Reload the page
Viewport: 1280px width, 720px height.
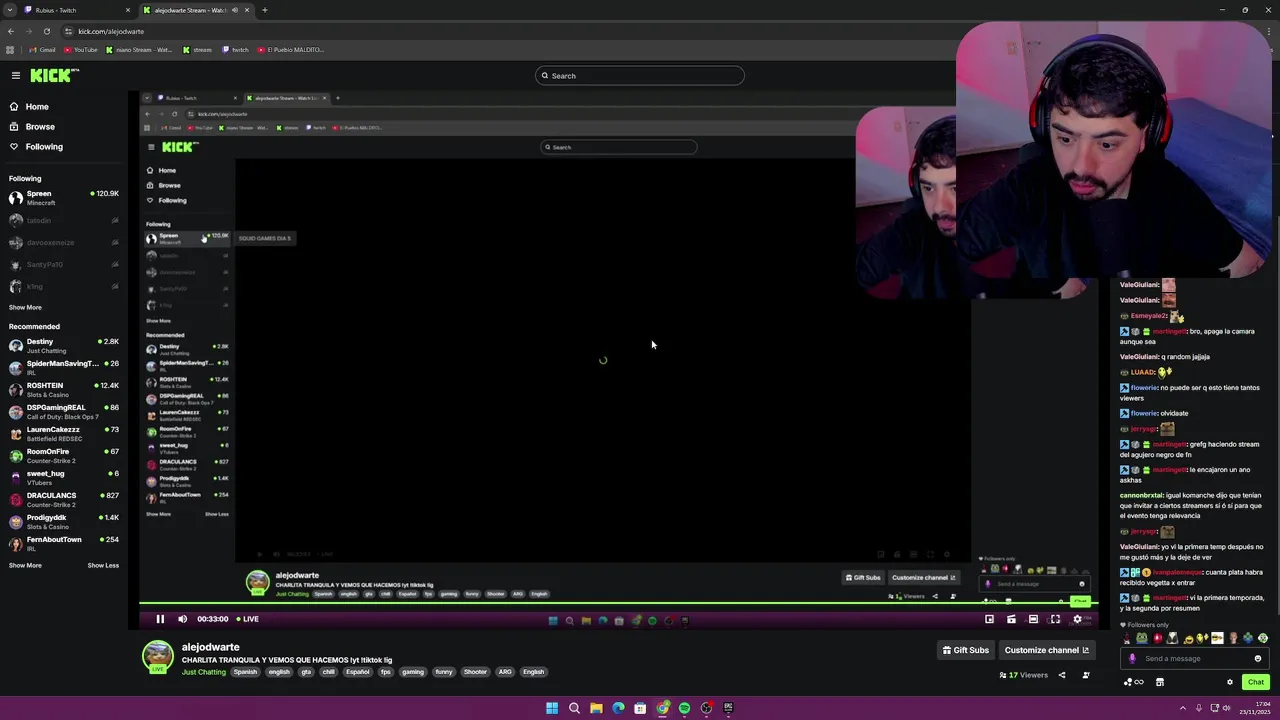click(46, 31)
